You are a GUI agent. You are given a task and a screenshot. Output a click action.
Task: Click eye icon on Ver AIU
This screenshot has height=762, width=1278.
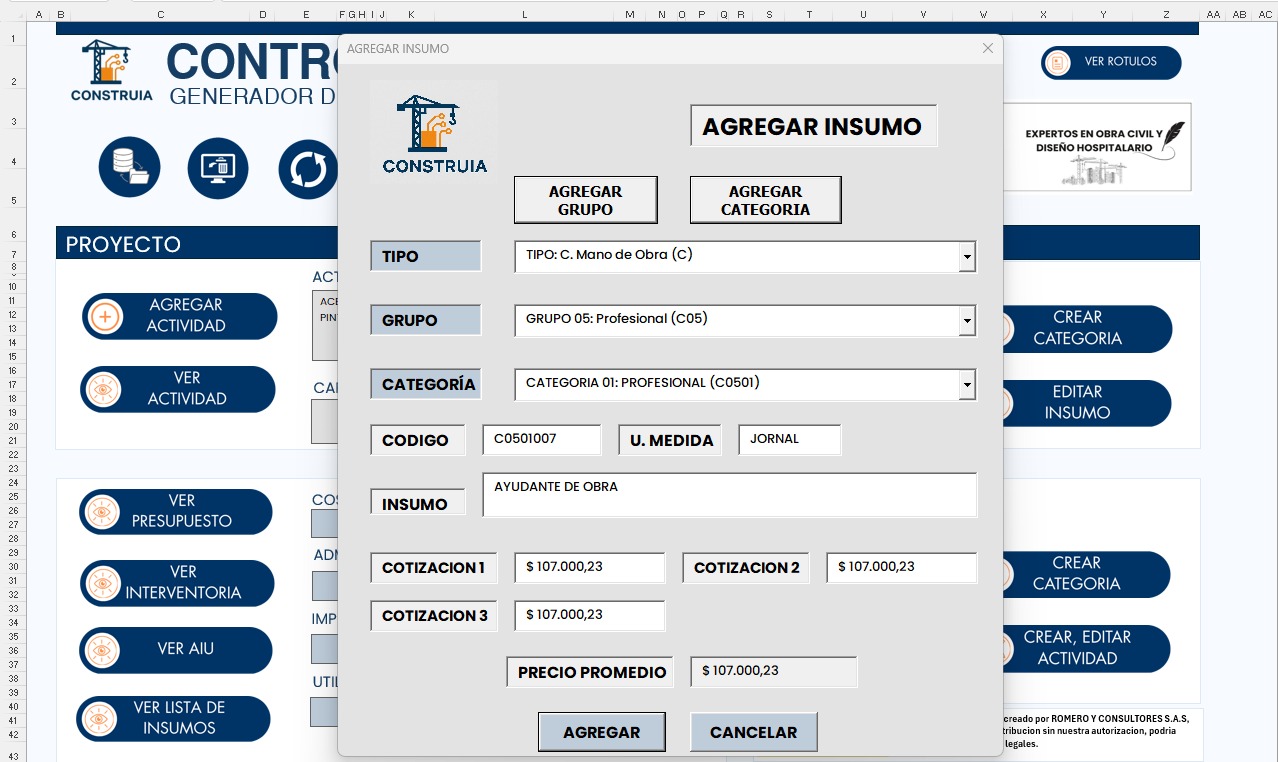102,650
